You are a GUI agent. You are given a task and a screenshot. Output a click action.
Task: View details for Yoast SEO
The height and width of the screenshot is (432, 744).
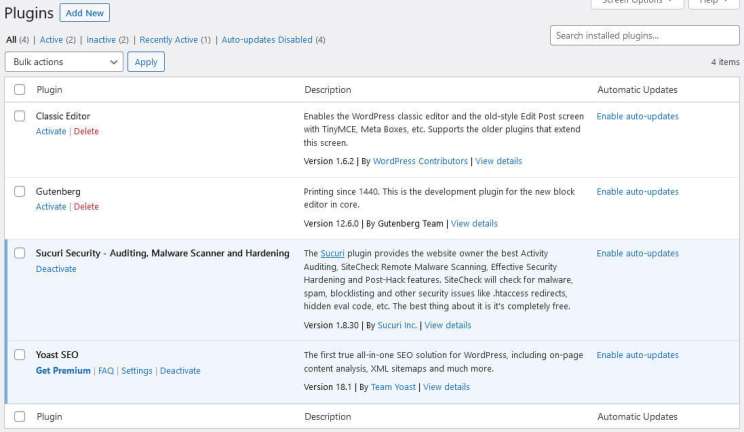(446, 387)
